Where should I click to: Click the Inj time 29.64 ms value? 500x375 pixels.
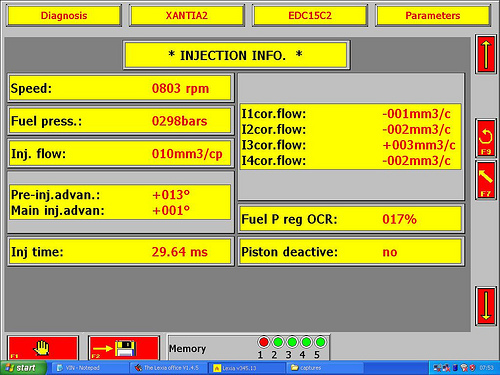pyautogui.click(x=180, y=252)
